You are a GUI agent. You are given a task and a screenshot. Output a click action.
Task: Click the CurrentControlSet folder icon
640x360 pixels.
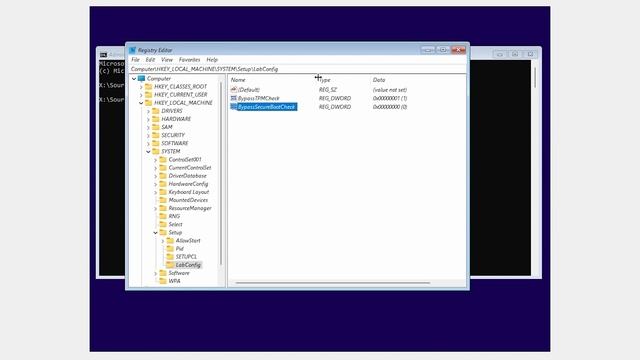click(163, 168)
